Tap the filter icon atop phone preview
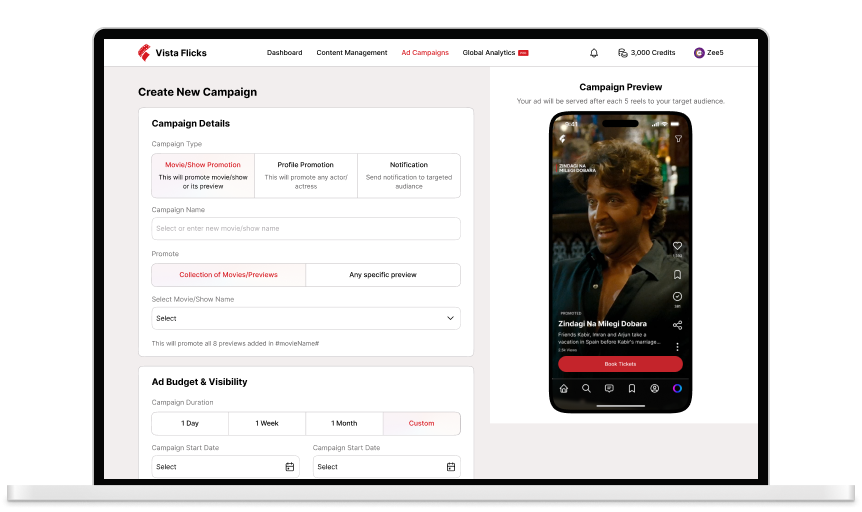This screenshot has width=862, height=512. pyautogui.click(x=678, y=139)
